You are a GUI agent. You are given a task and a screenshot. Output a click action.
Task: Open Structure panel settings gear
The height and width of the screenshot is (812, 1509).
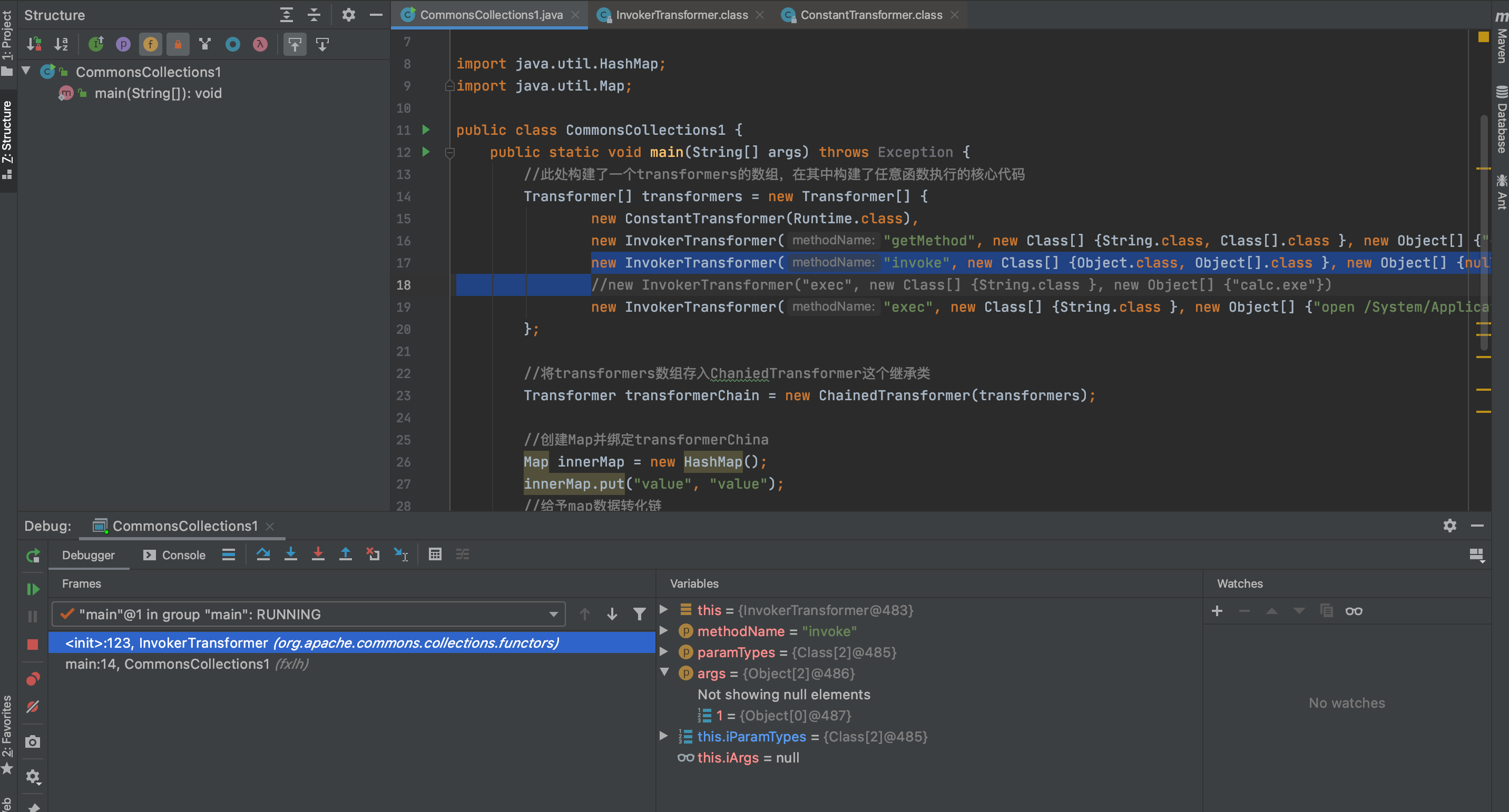pyautogui.click(x=349, y=15)
